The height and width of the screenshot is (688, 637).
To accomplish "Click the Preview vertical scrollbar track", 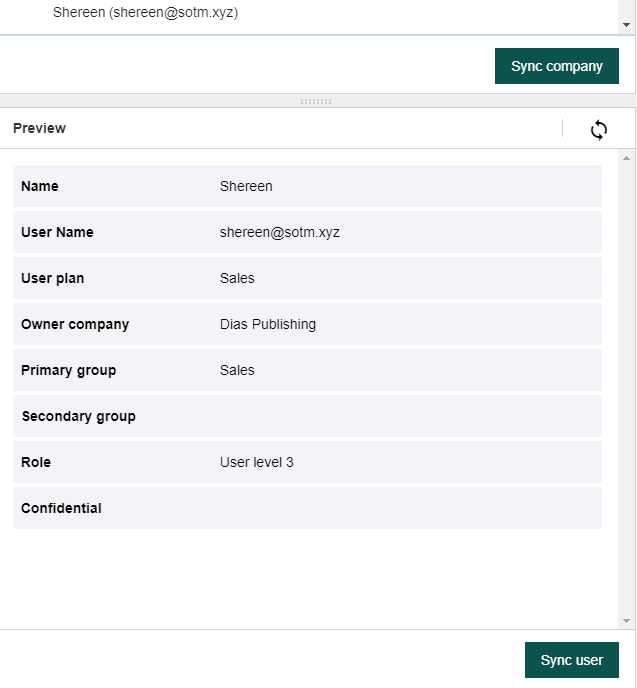I will click(x=627, y=400).
